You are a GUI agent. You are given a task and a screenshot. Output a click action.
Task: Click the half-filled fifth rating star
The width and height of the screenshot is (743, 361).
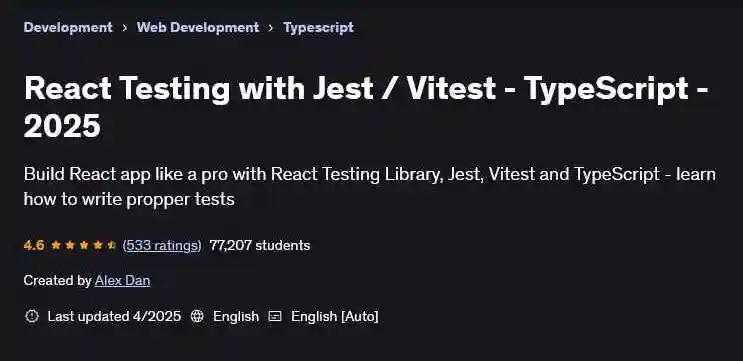click(x=111, y=245)
